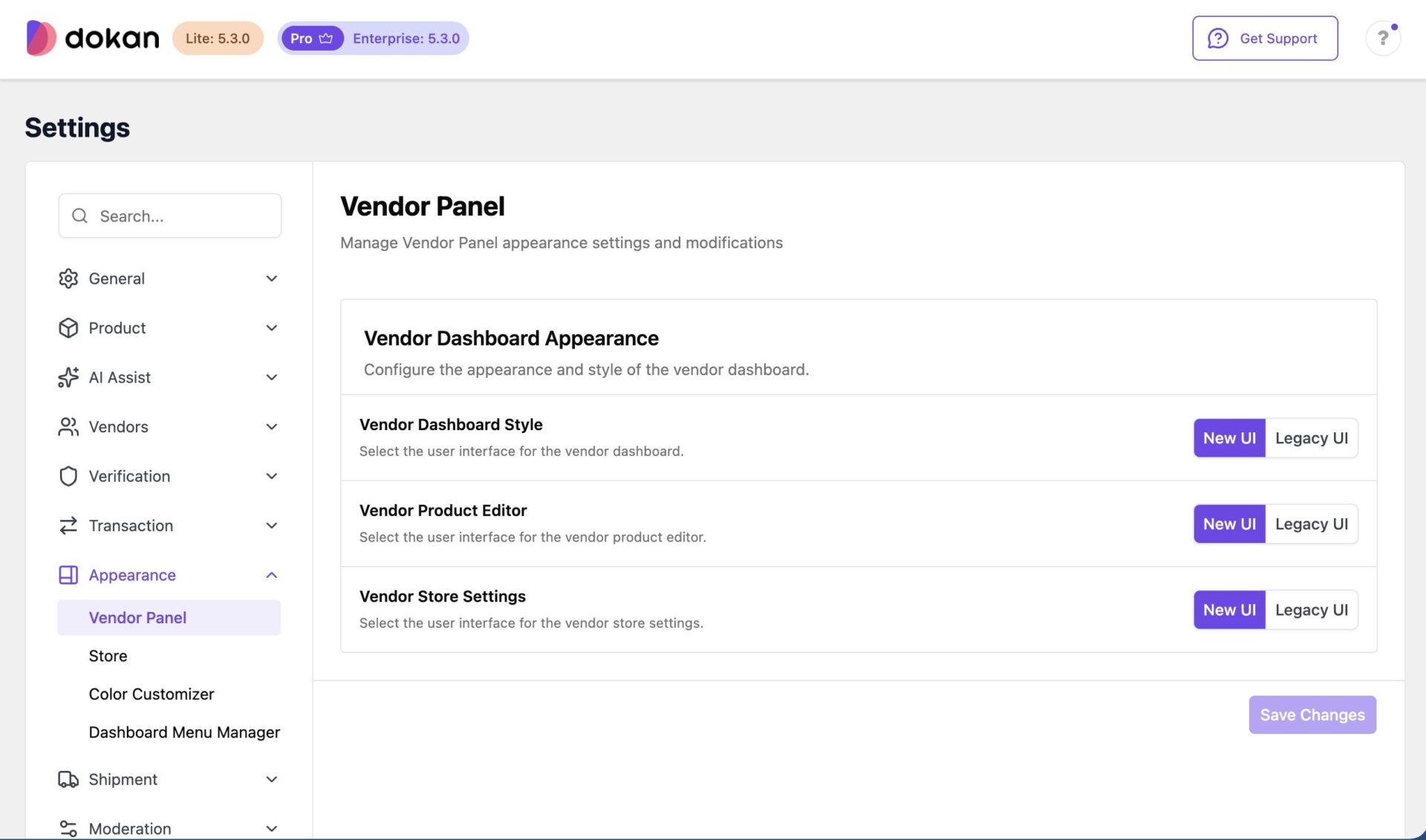Viewport: 1426px width, 840px height.
Task: Expand the General section chevron
Action: 272,279
